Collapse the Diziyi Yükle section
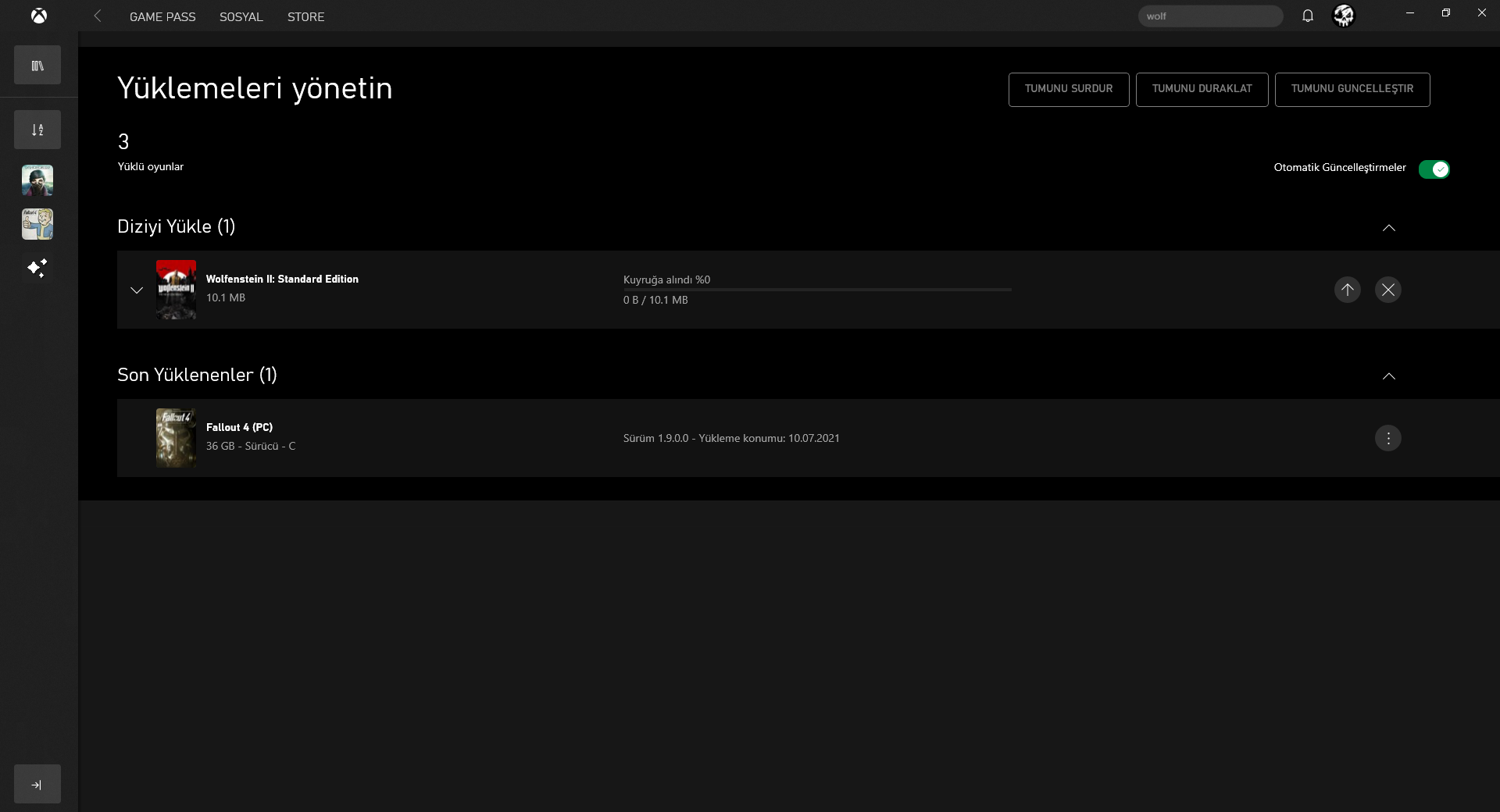 coord(1389,228)
